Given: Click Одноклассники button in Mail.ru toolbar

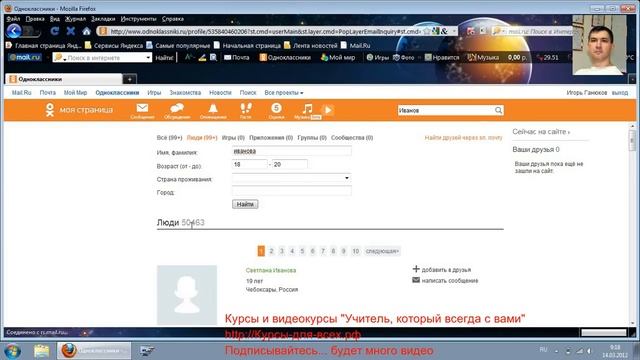Looking at the screenshot, I should (285, 58).
